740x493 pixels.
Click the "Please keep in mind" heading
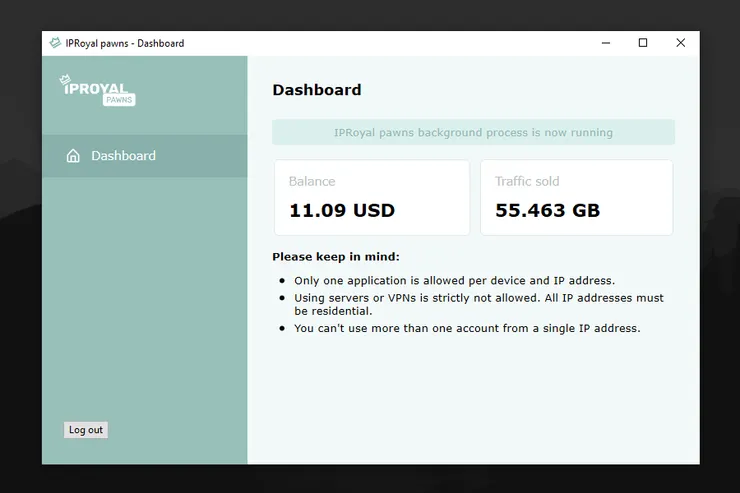point(336,257)
